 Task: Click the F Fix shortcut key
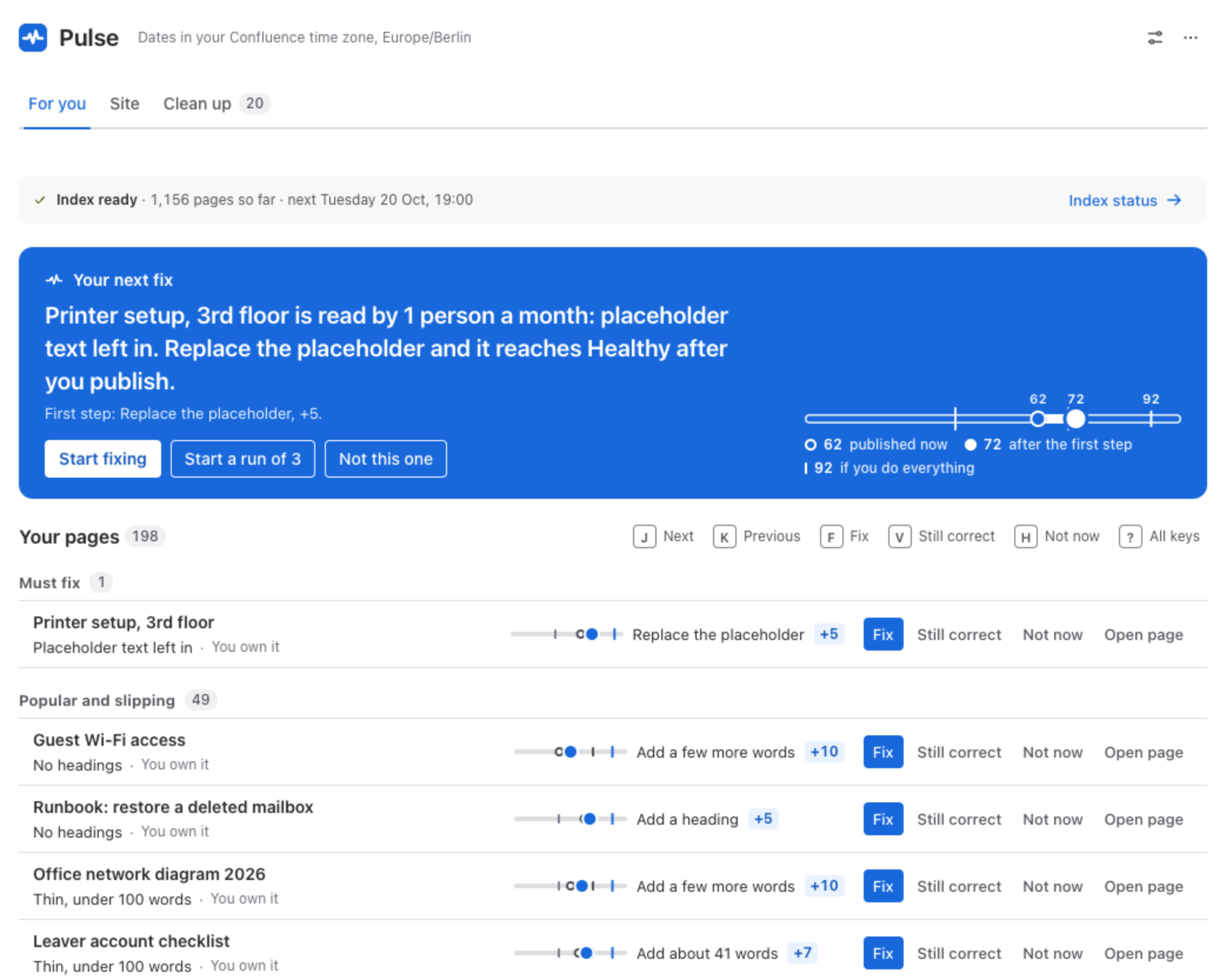831,536
